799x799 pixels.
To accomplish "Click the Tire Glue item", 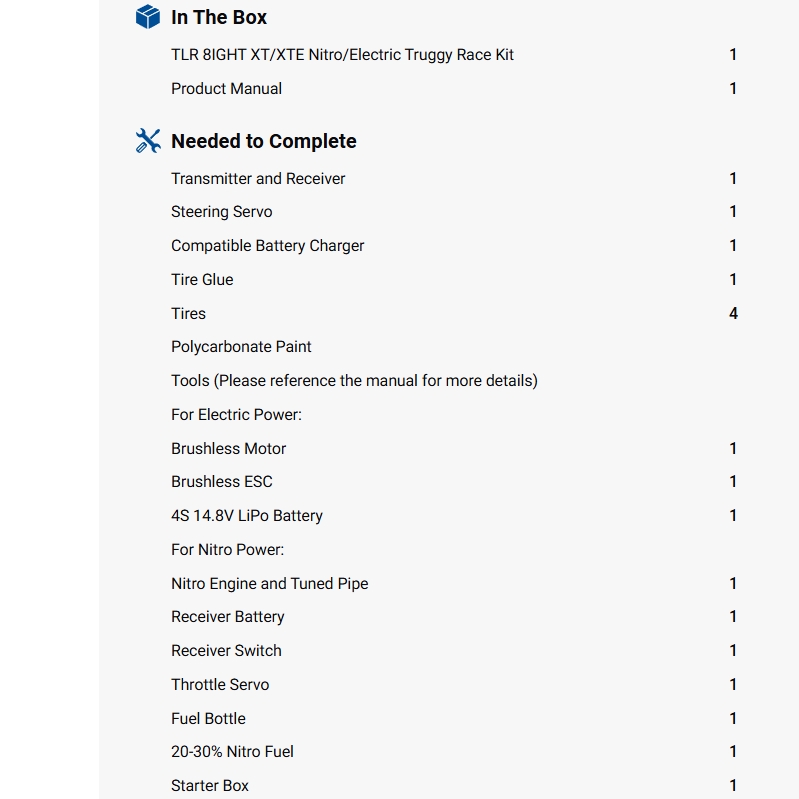I will 202,280.
